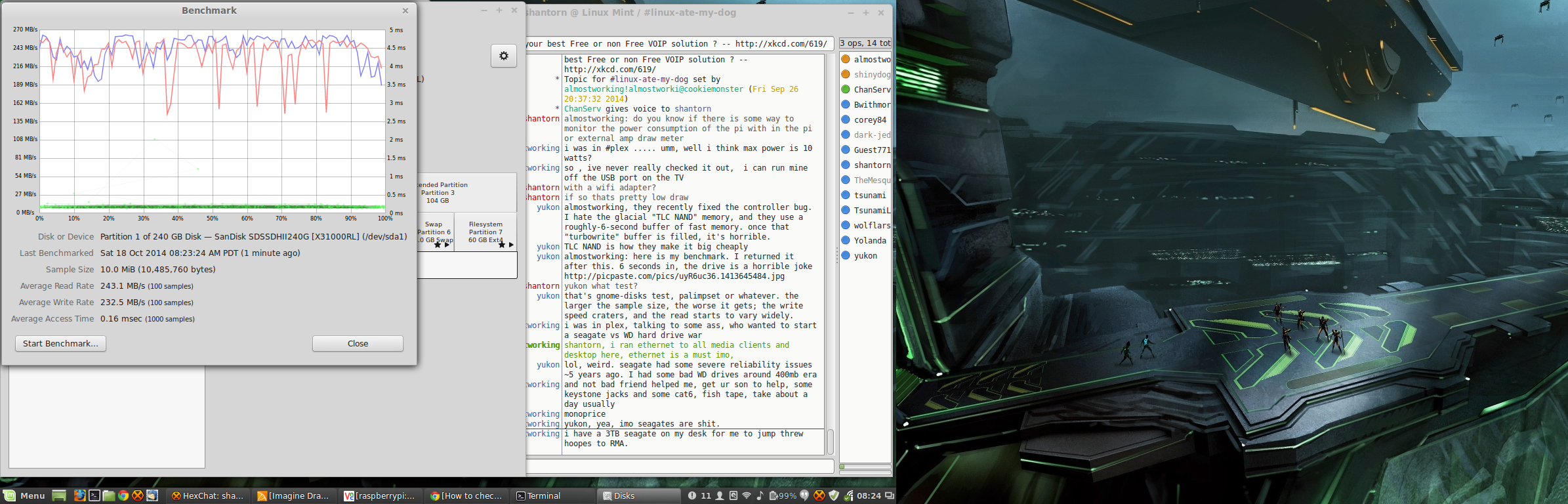
Task: Close the Benchmark dialog with Close button
Action: (x=358, y=343)
